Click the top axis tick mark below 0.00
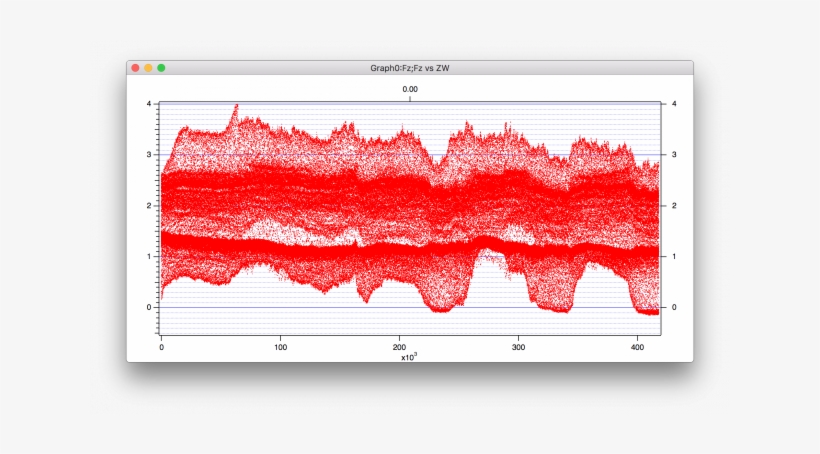The height and width of the screenshot is (454, 820). 410,99
